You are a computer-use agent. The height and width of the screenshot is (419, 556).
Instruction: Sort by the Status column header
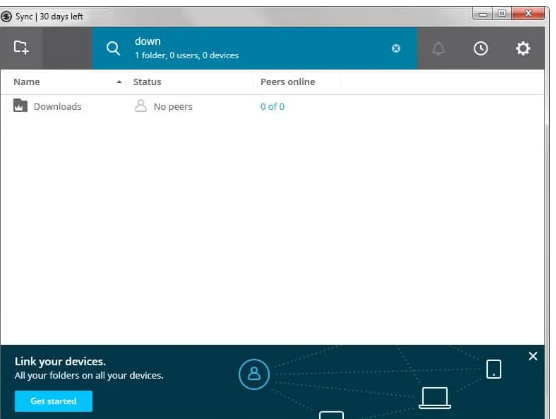pyautogui.click(x=147, y=82)
